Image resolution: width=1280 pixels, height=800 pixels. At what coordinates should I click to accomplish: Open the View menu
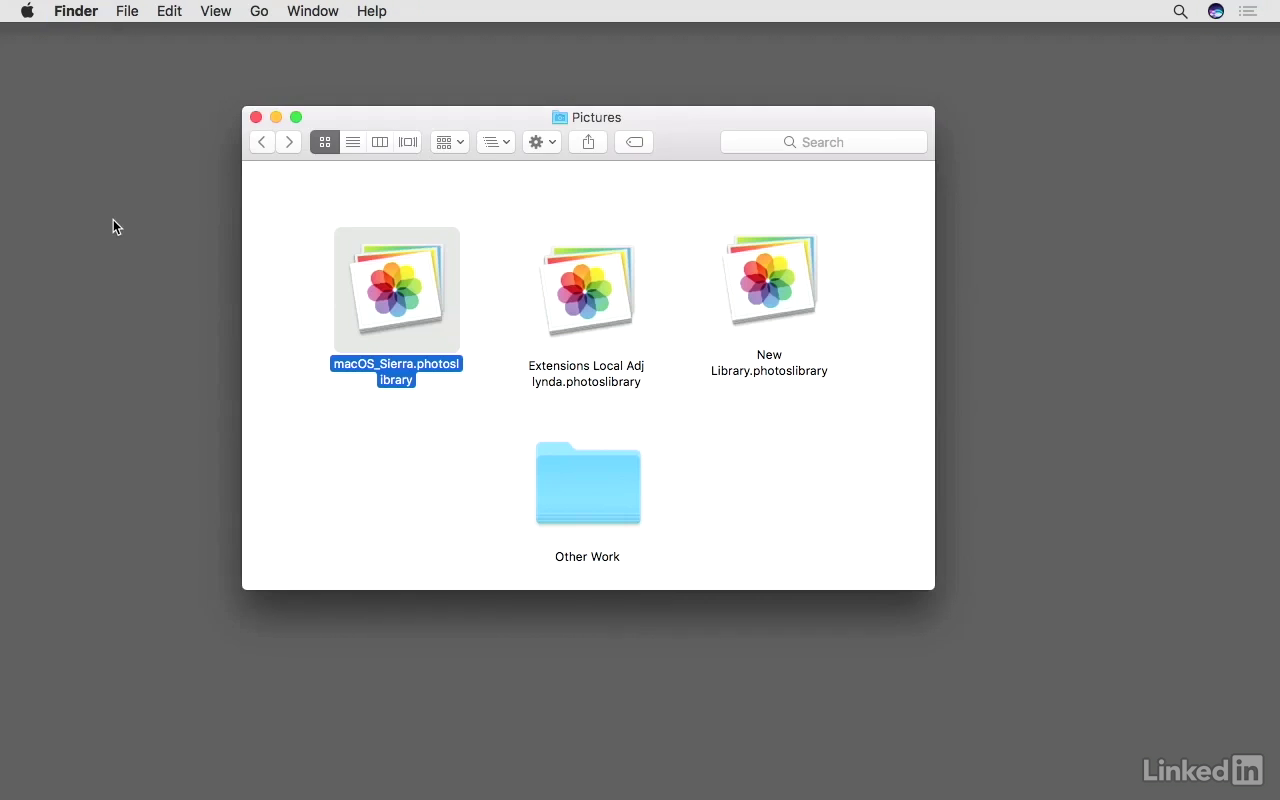pyautogui.click(x=216, y=11)
